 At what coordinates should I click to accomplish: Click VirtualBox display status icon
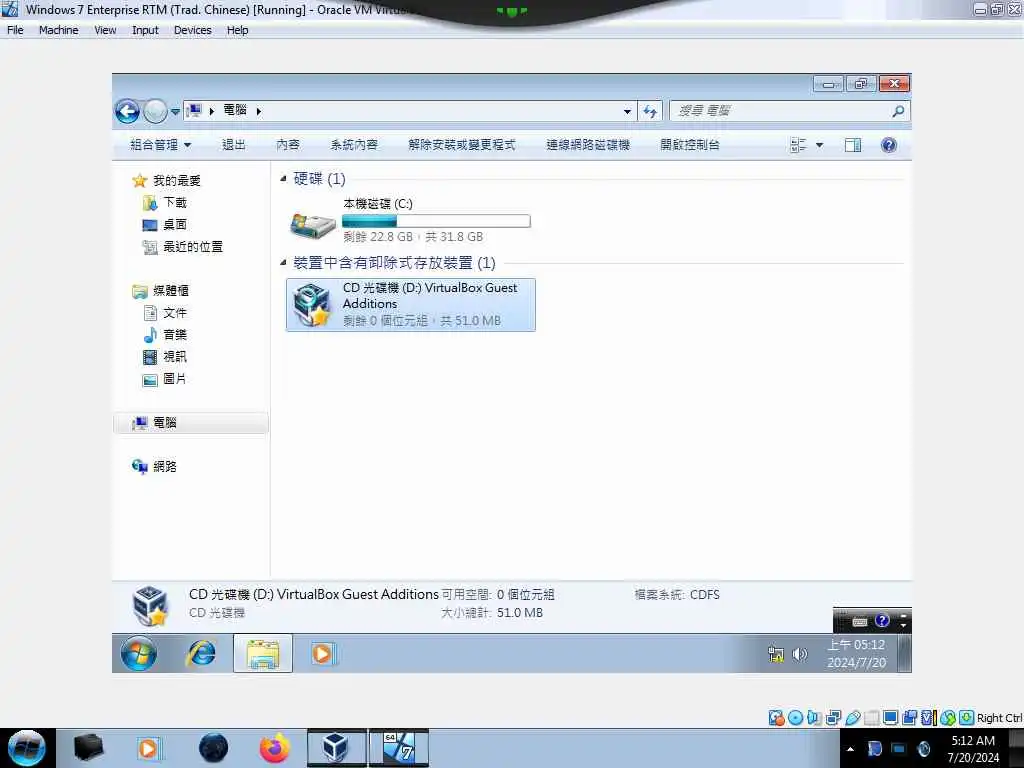pyautogui.click(x=890, y=718)
